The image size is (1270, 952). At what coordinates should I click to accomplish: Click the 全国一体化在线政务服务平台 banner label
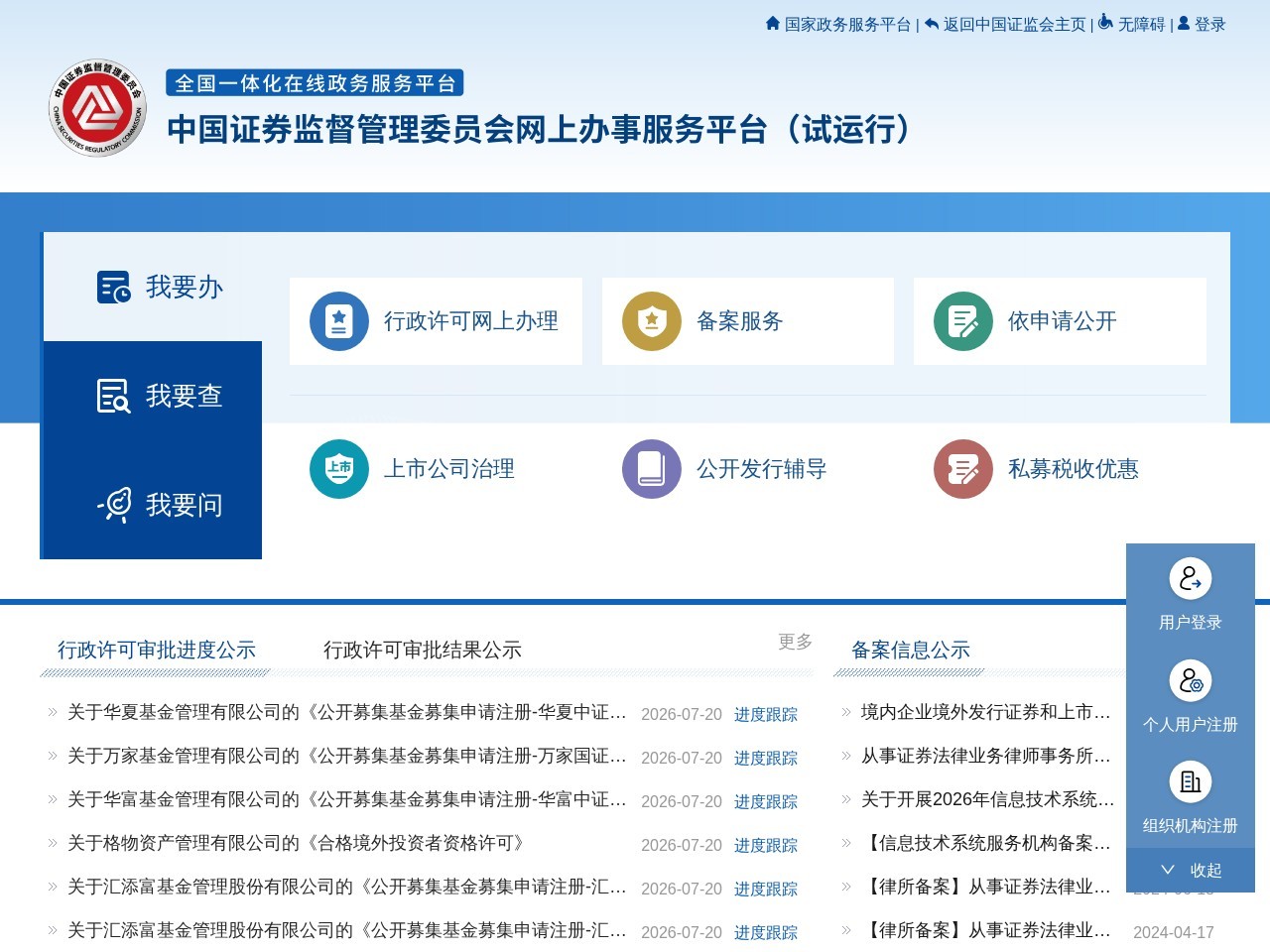click(x=315, y=83)
